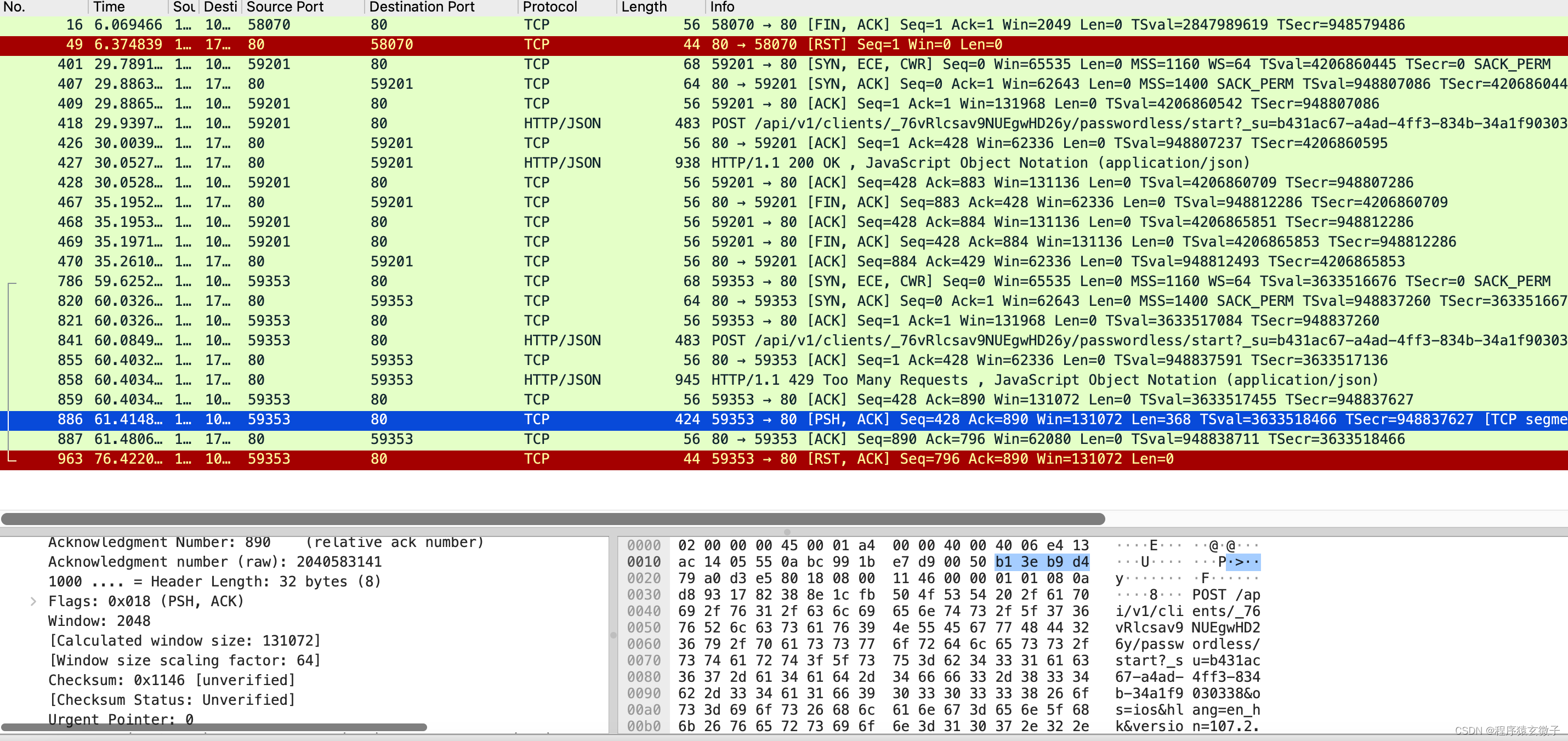This screenshot has height=741, width=1568.
Task: Select highlighted packet 886 PSH, ACK row
Action: pyautogui.click(x=784, y=419)
